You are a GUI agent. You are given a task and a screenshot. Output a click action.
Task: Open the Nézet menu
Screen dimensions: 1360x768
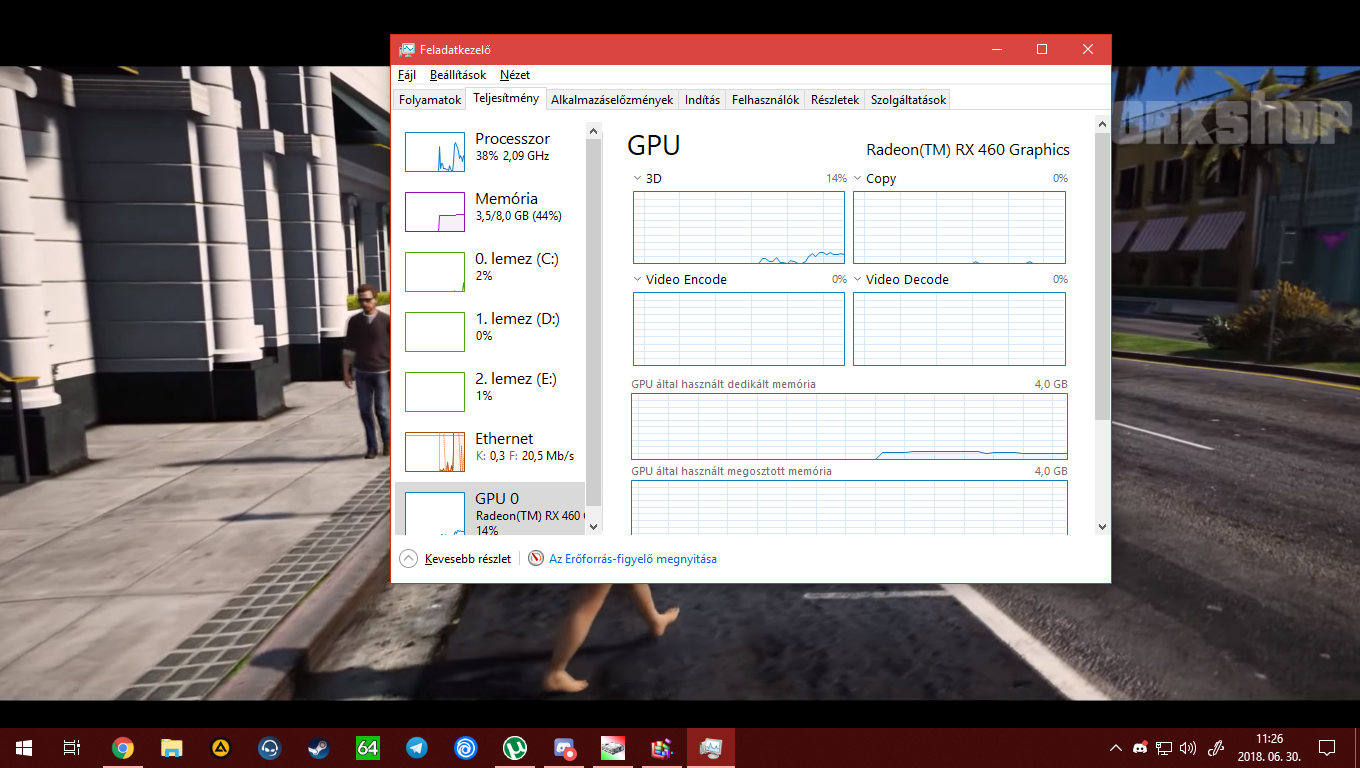point(515,75)
